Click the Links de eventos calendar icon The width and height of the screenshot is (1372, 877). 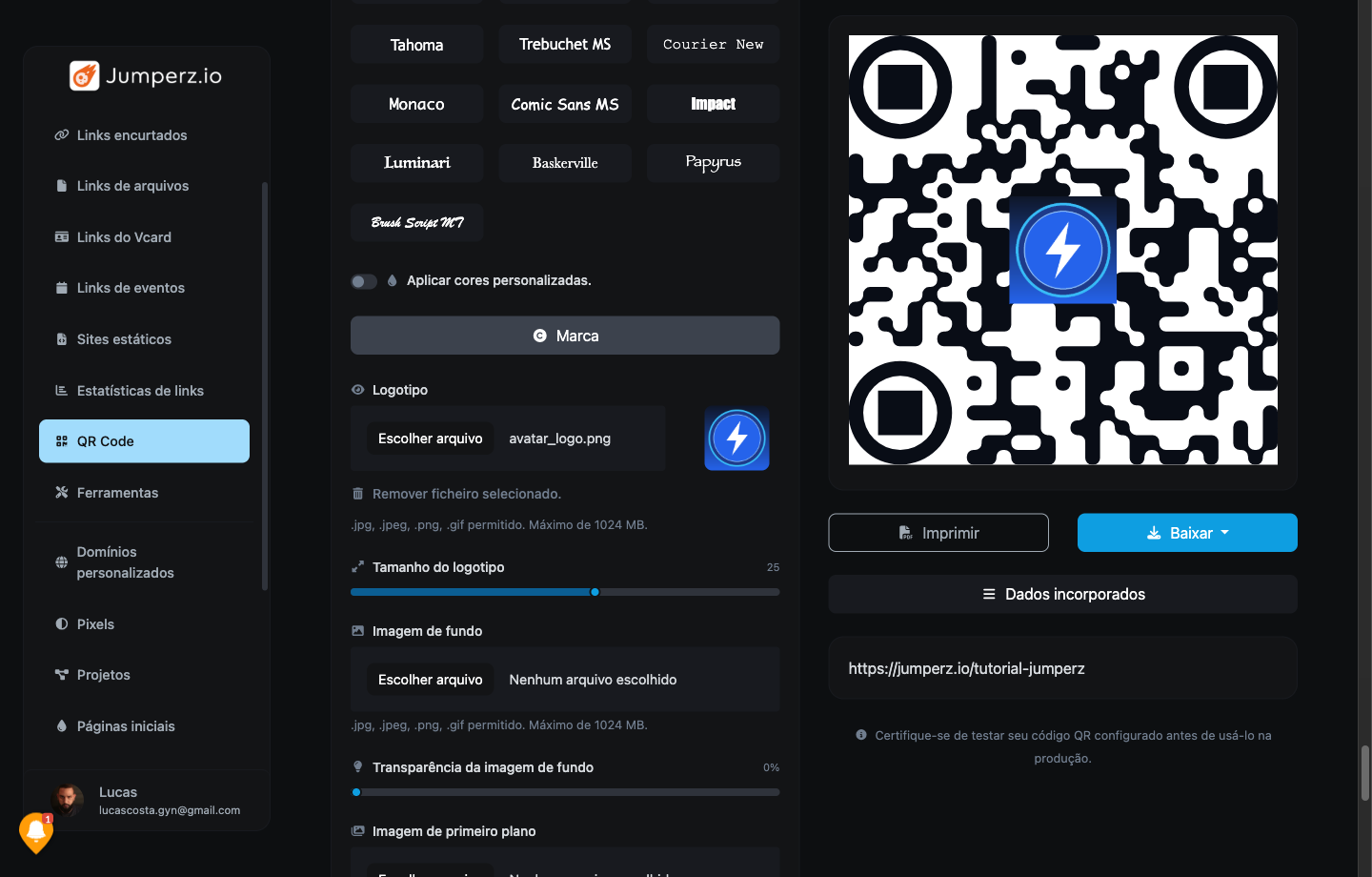[x=62, y=288]
